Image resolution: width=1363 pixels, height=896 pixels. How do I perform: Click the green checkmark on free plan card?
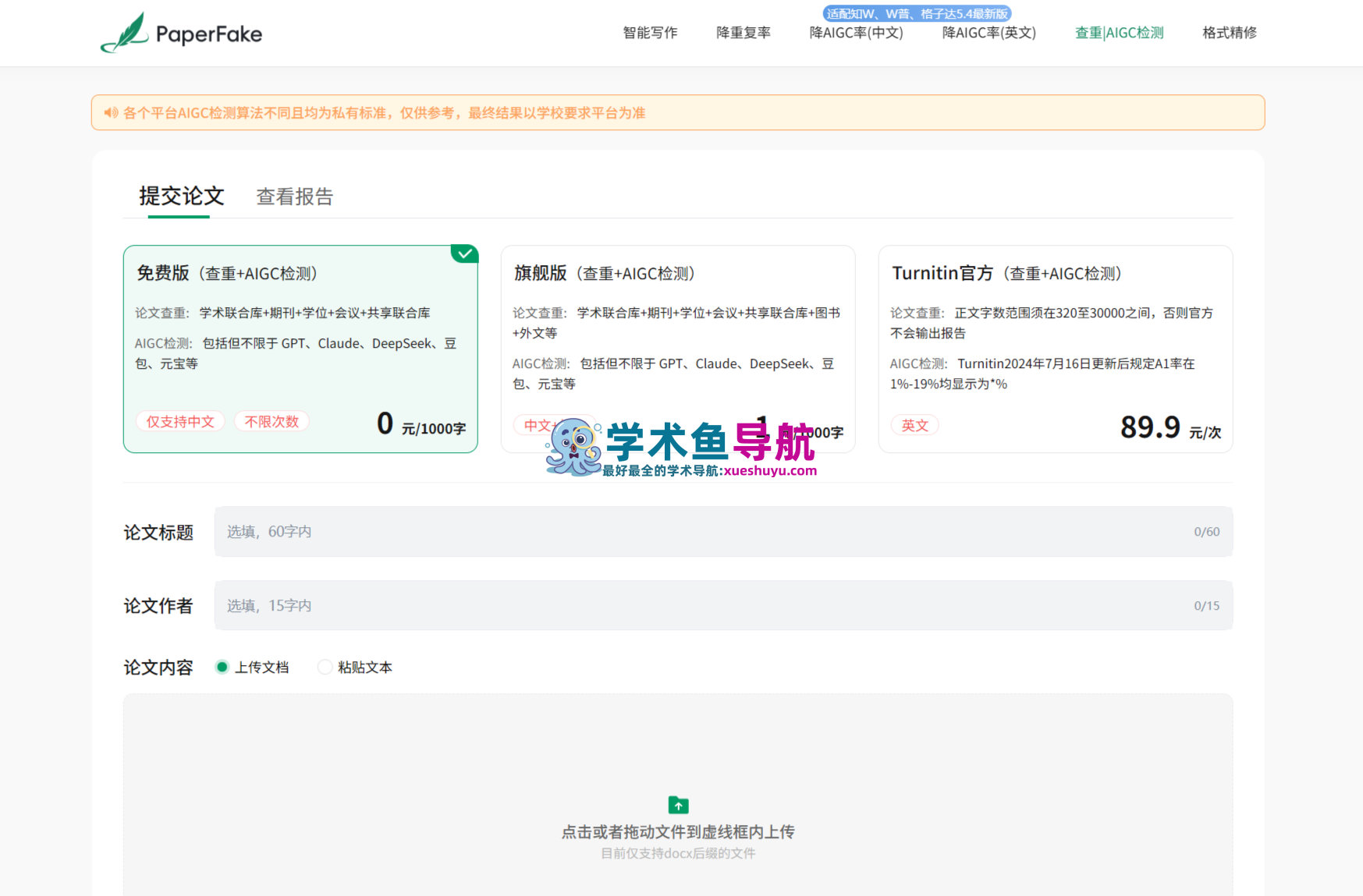point(465,253)
